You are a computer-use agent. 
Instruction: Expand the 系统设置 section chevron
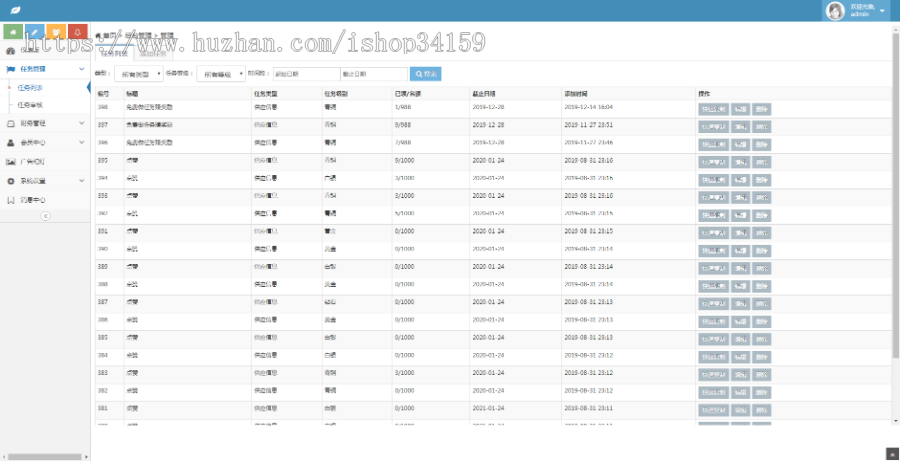tap(82, 181)
